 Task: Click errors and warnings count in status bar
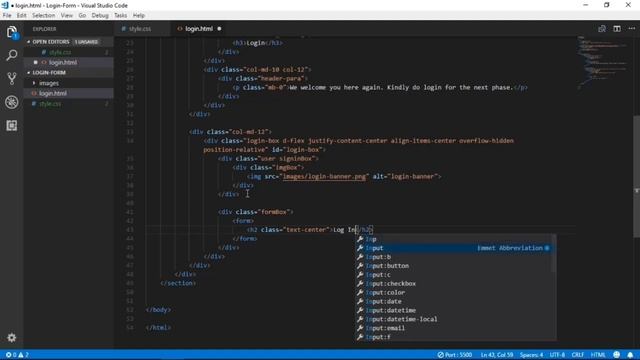click(x=17, y=355)
